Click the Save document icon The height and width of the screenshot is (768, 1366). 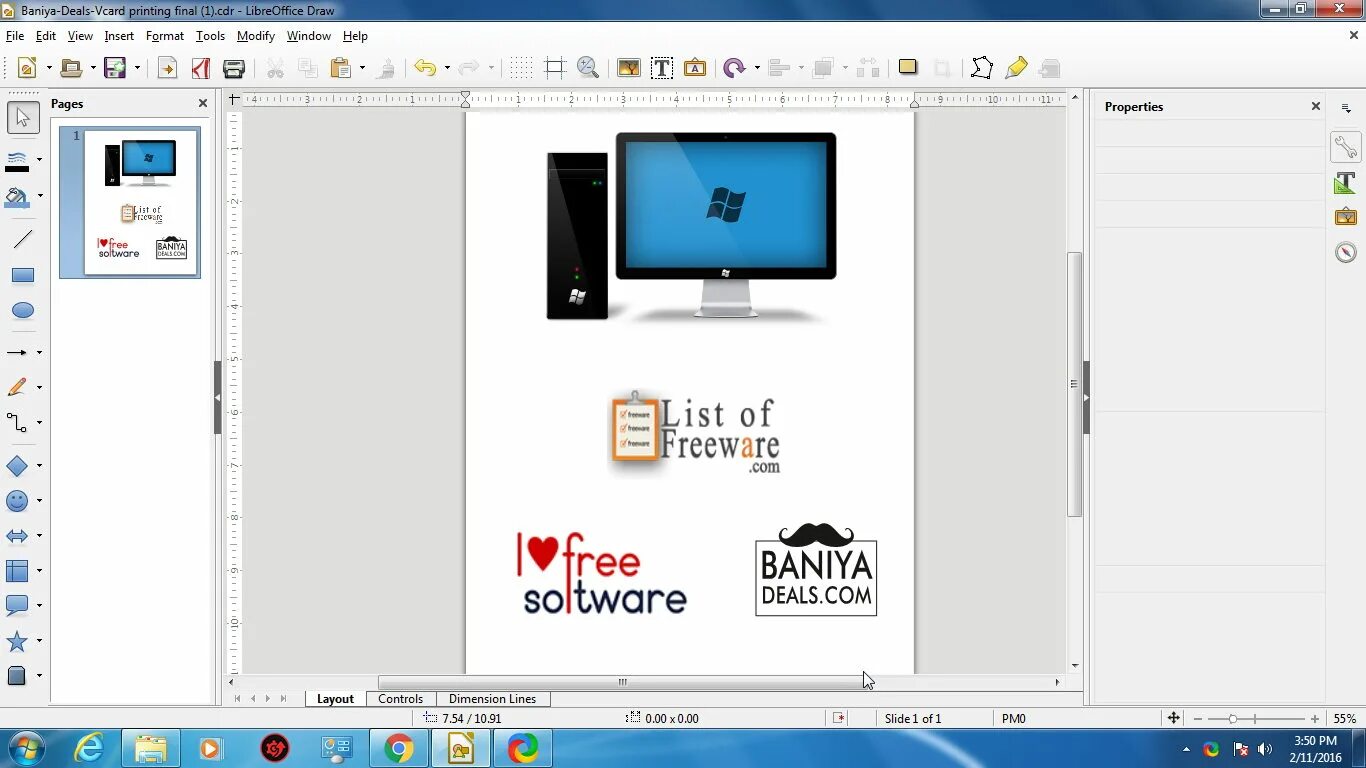point(115,68)
